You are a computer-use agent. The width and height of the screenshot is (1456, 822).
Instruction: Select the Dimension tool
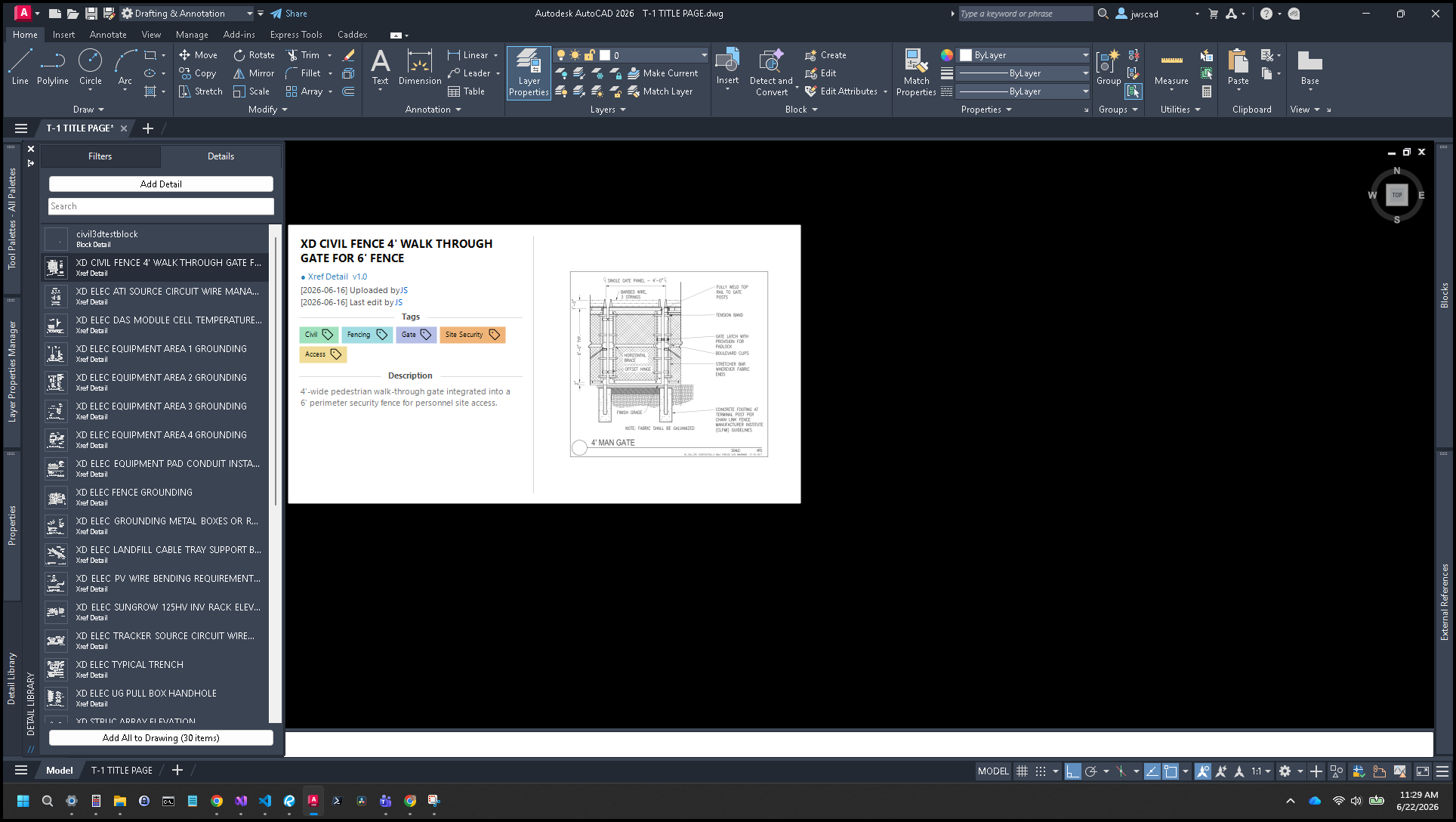point(420,67)
